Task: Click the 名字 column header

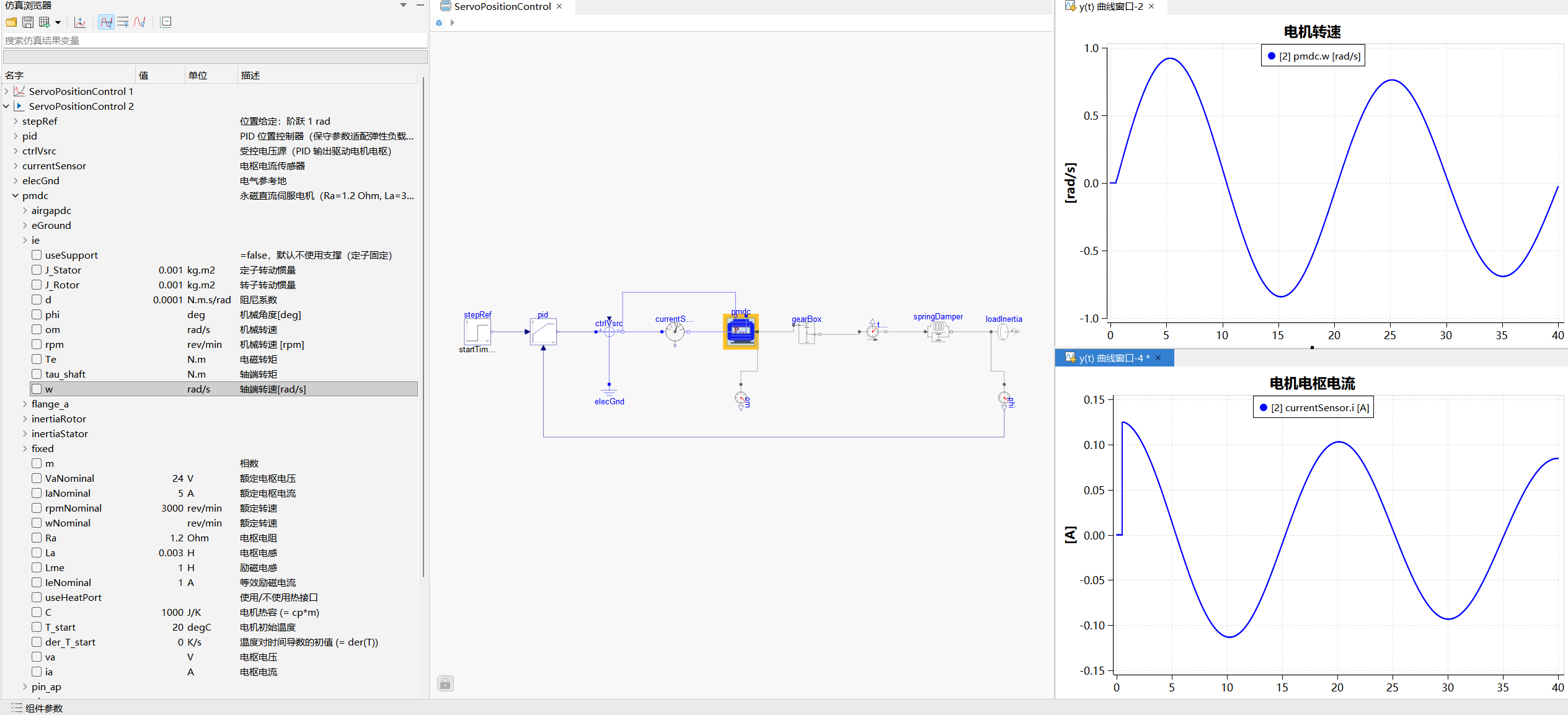Action: click(x=68, y=75)
